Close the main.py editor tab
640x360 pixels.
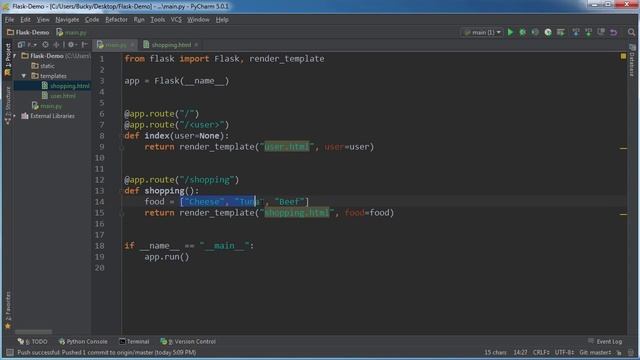point(132,45)
